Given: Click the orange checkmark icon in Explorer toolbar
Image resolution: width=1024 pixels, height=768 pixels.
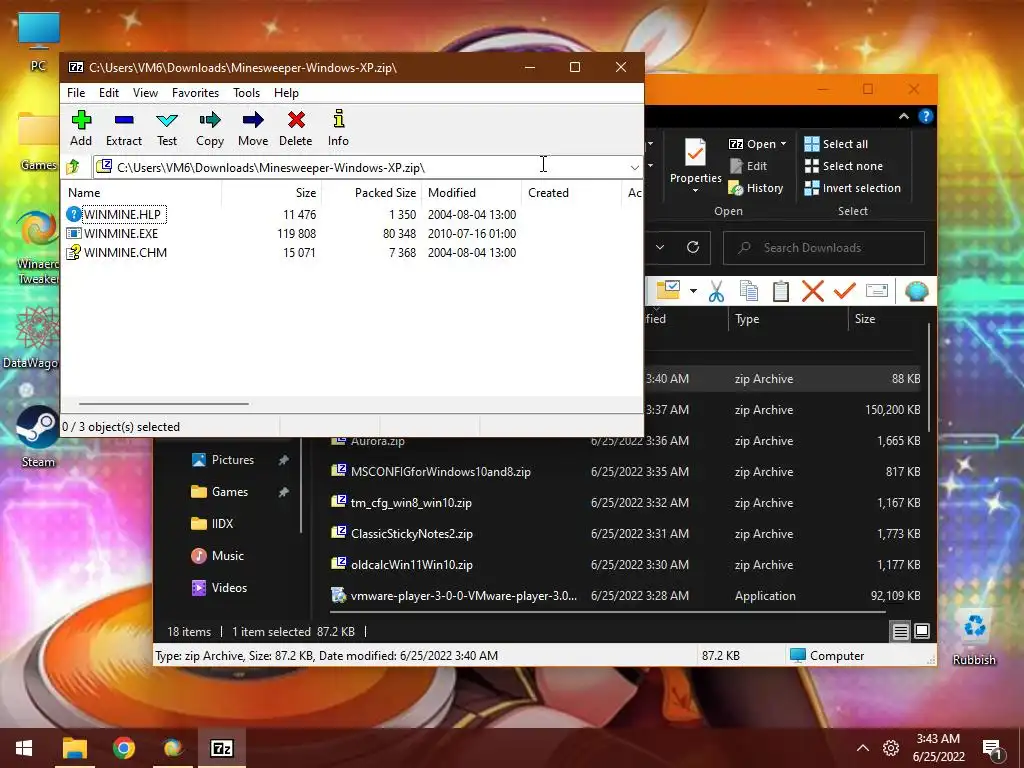Looking at the screenshot, I should point(844,291).
